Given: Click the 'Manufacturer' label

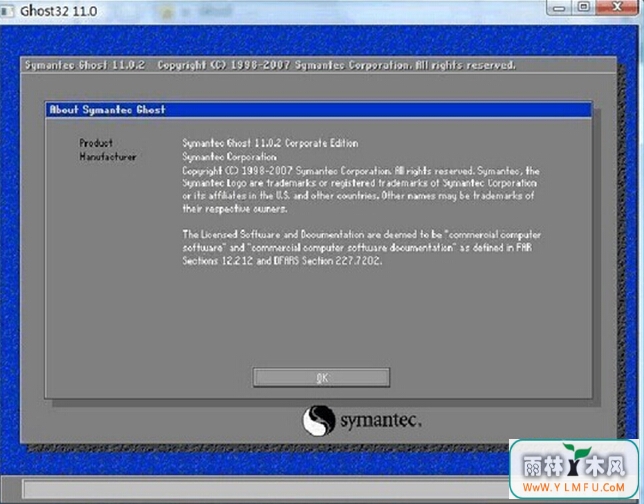Looking at the screenshot, I should point(108,156).
